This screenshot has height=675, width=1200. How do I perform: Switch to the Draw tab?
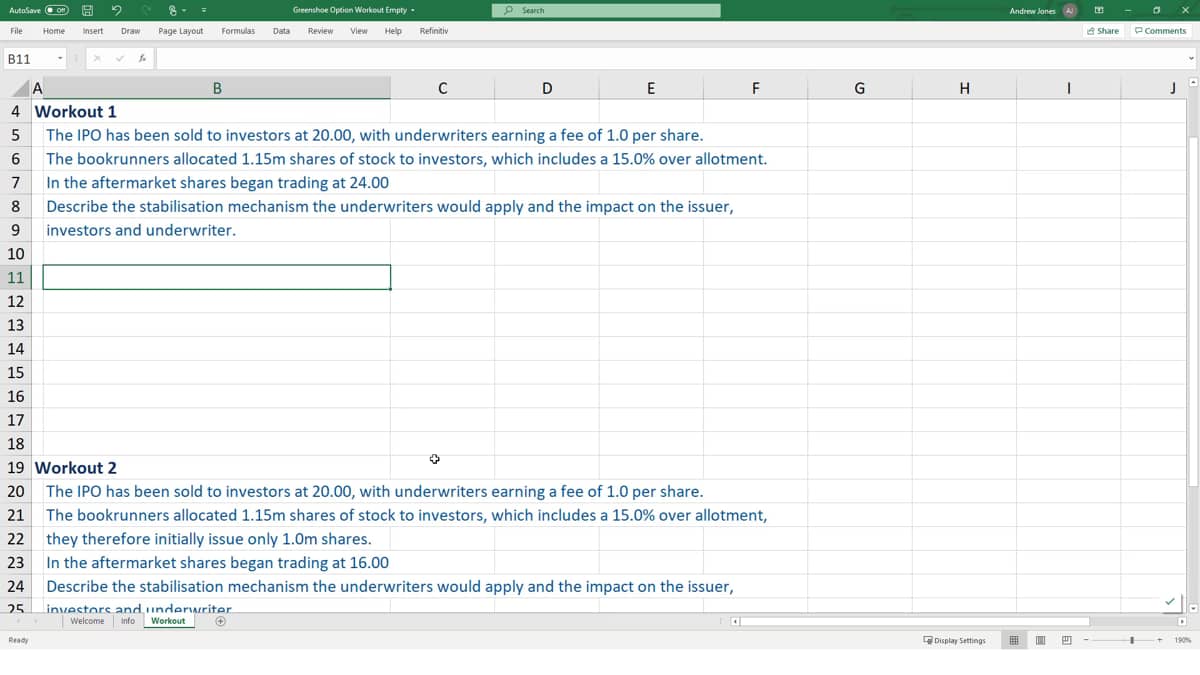(x=130, y=31)
